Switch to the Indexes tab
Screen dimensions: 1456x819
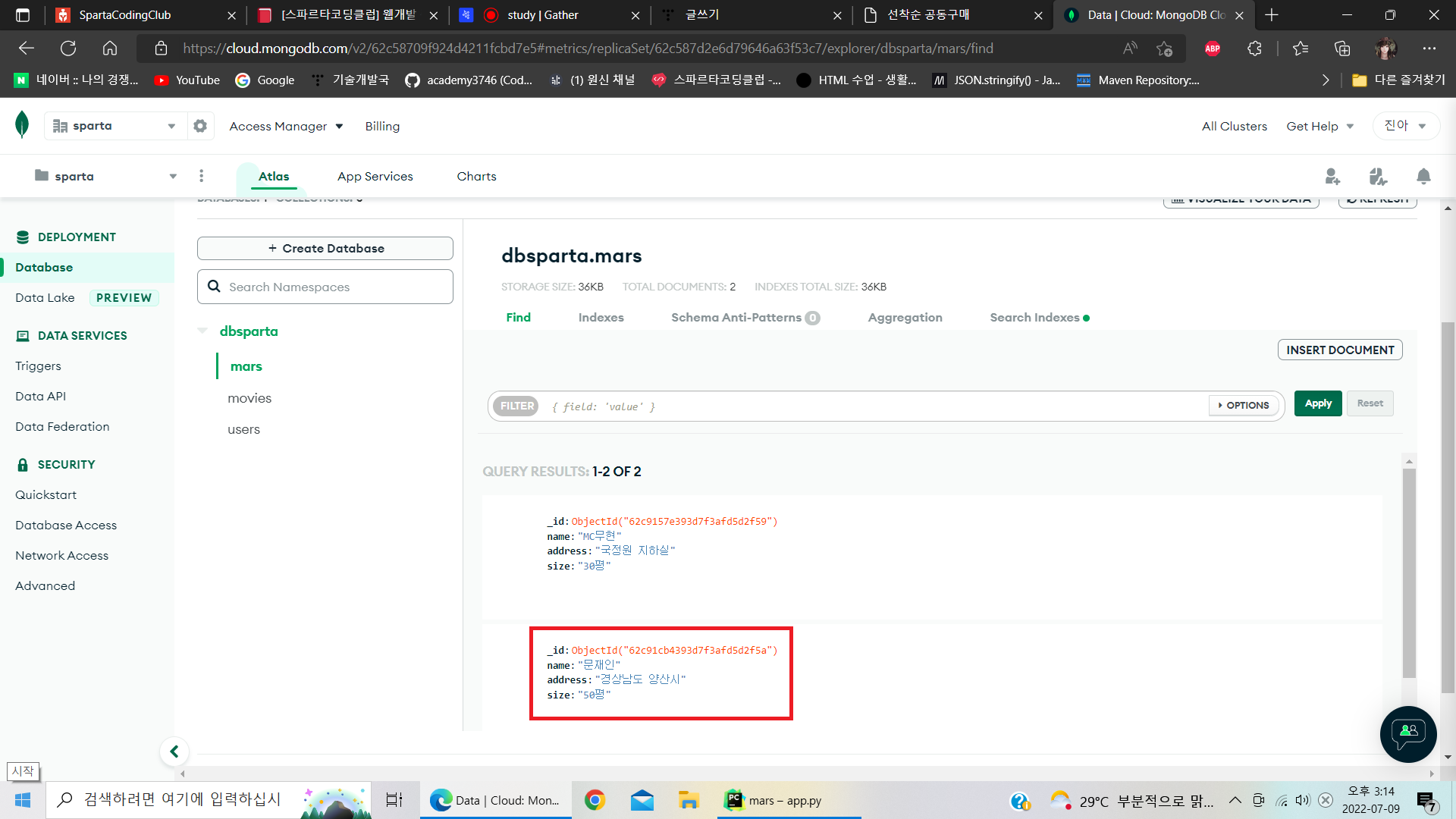[x=601, y=317]
